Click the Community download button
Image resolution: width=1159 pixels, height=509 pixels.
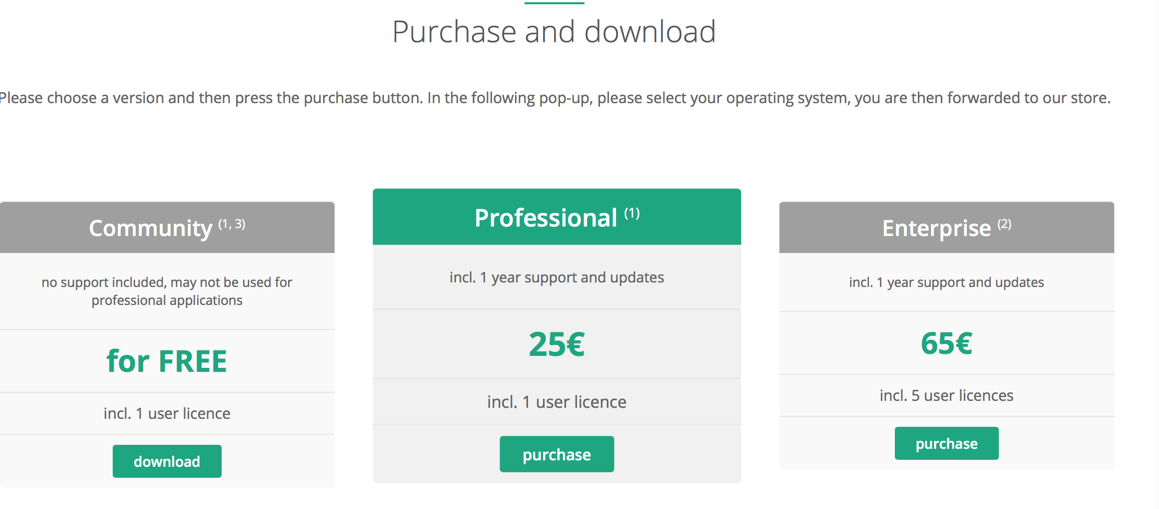167,461
